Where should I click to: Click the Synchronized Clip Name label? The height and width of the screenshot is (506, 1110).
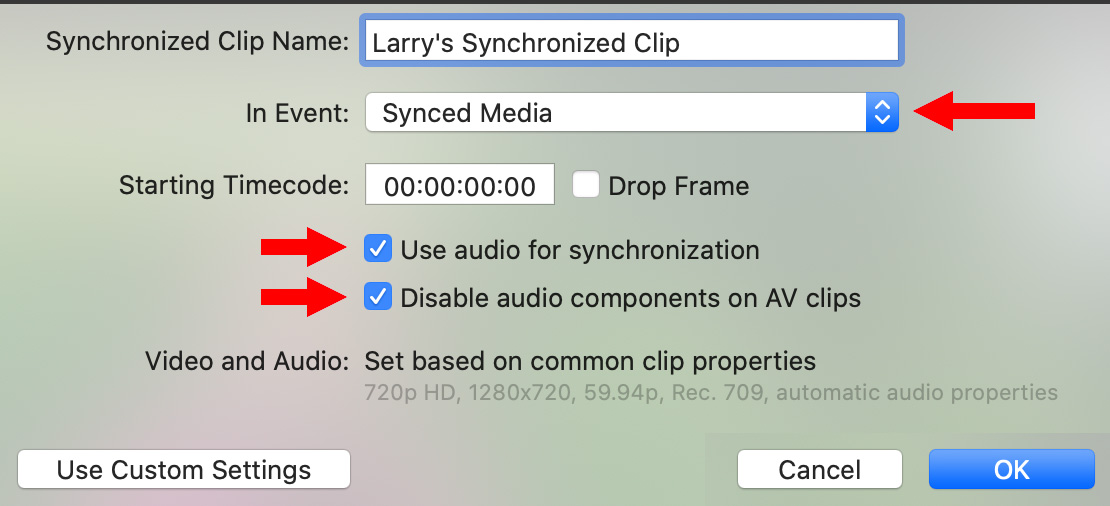coord(198,41)
